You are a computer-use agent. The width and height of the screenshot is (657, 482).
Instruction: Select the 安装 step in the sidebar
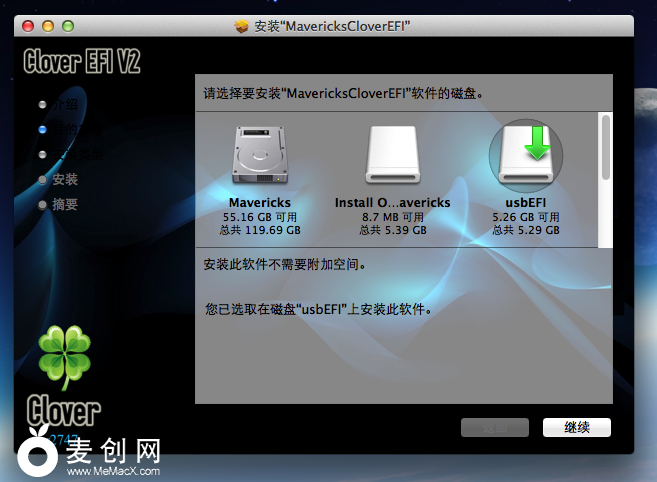(65, 179)
